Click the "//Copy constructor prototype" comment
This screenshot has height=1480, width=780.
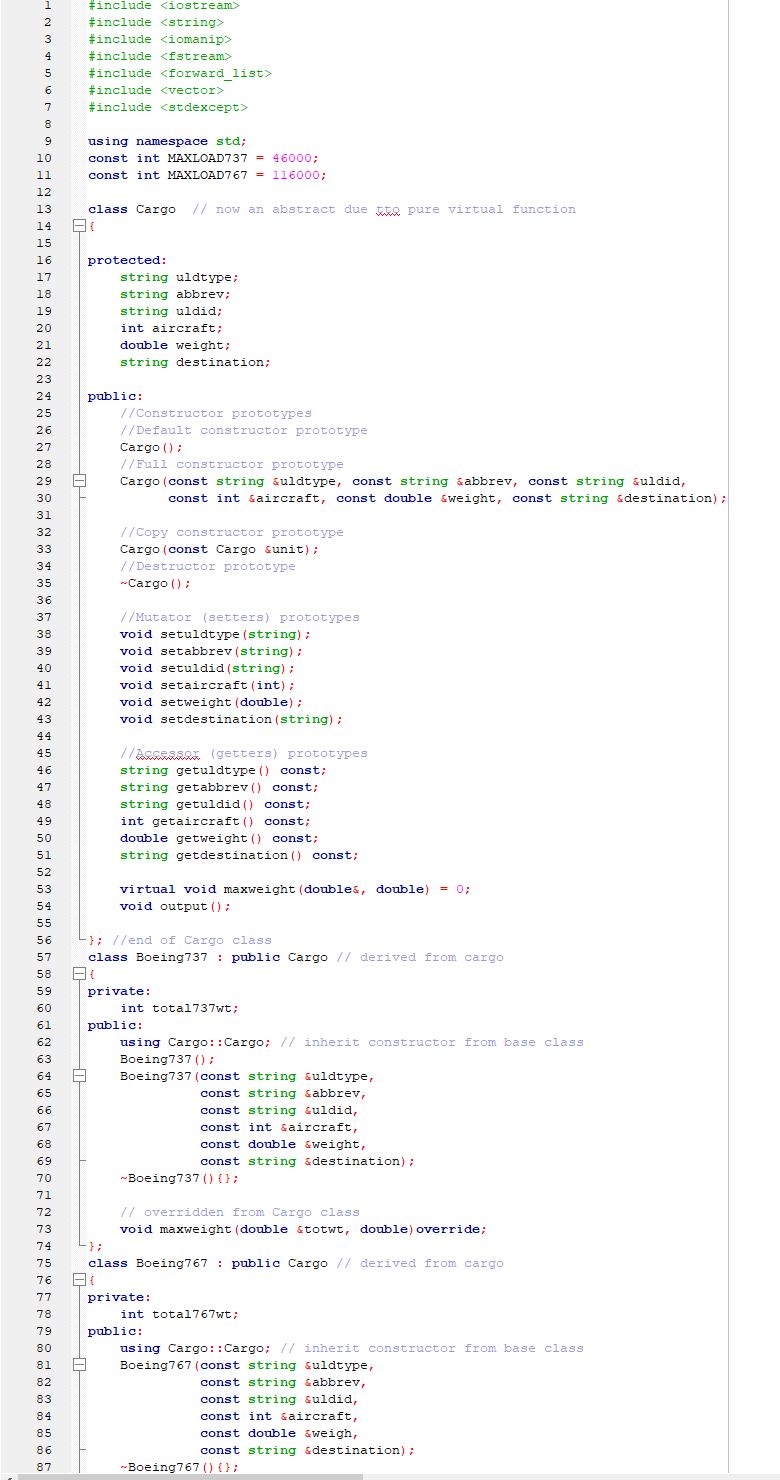tap(232, 532)
